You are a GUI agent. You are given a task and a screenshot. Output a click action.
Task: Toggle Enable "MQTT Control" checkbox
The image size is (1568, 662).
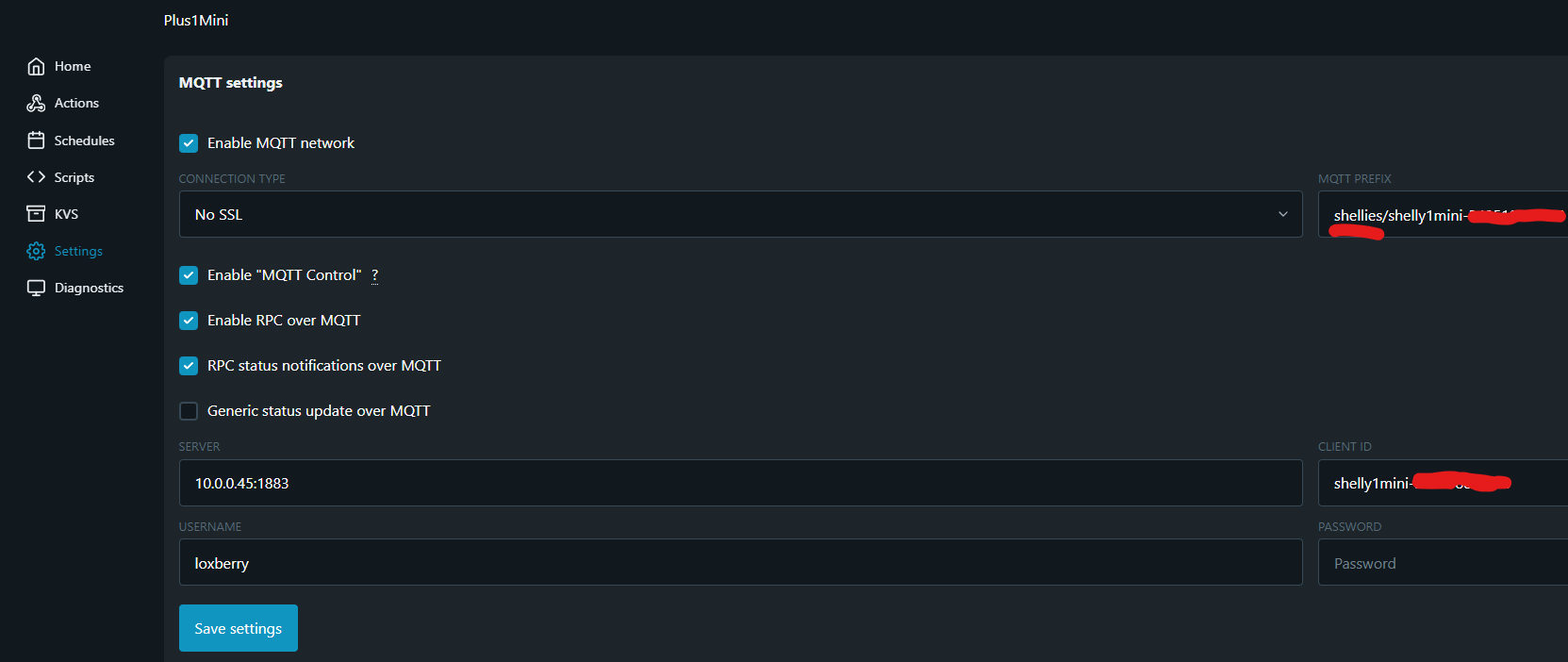189,275
